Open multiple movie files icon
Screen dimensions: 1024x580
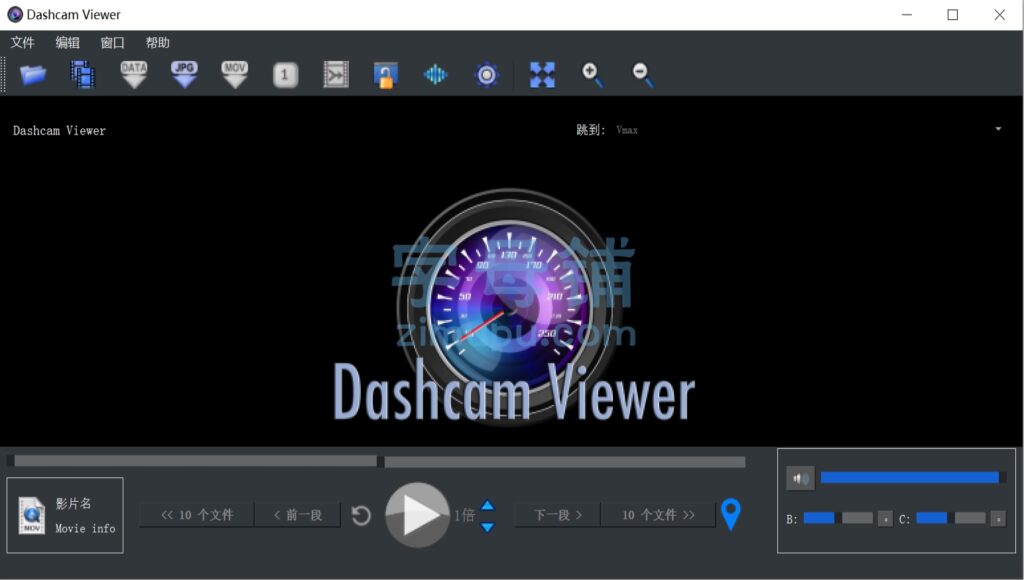tap(83, 74)
